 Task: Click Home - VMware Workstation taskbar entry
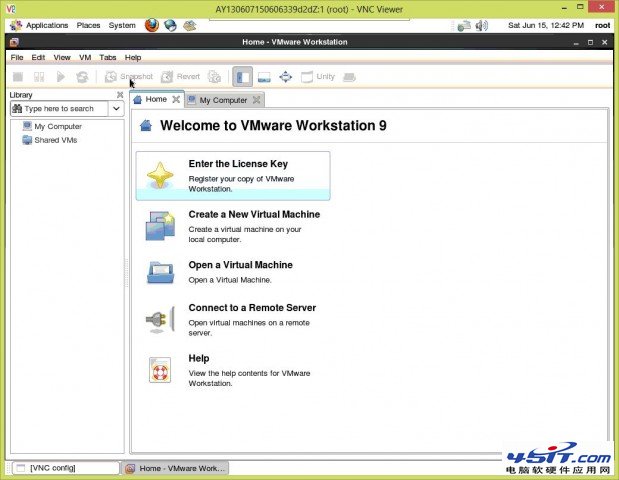[x=175, y=469]
